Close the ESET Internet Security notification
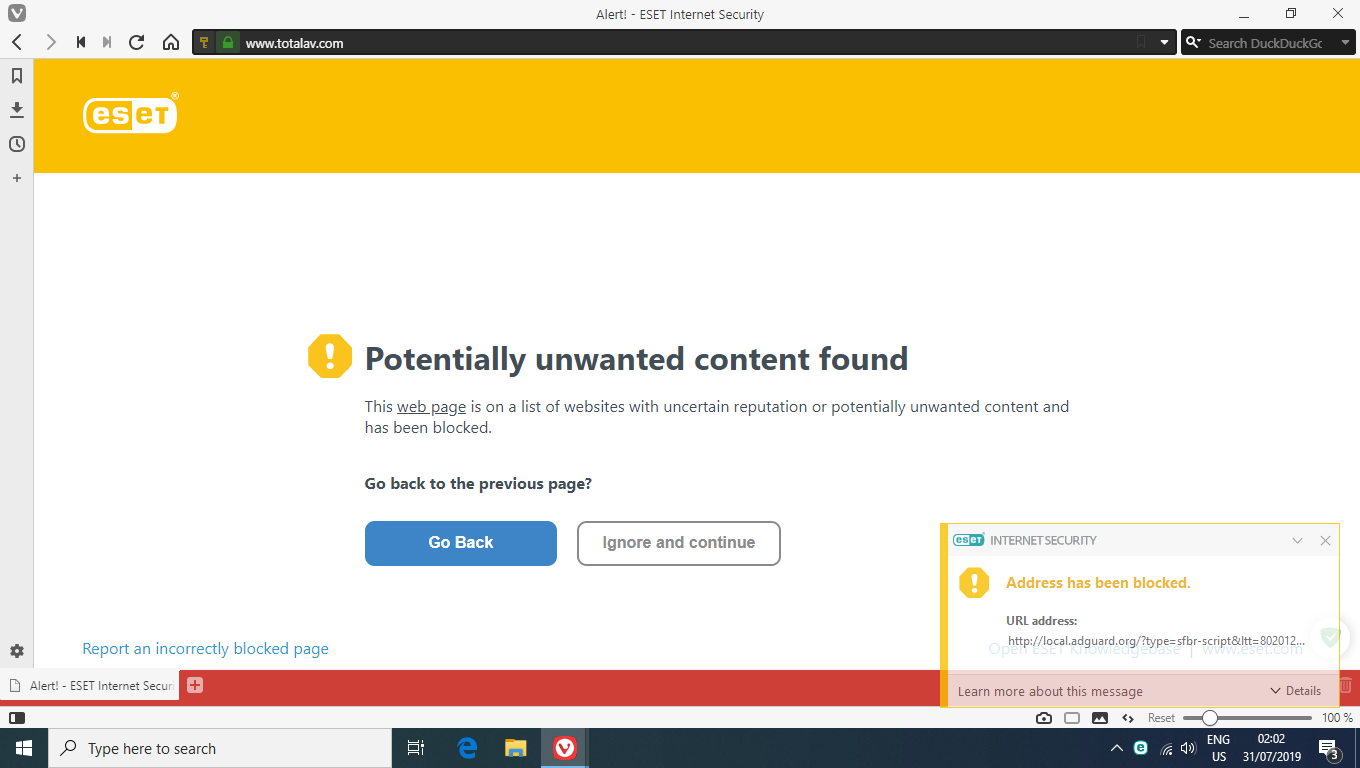 [1325, 540]
